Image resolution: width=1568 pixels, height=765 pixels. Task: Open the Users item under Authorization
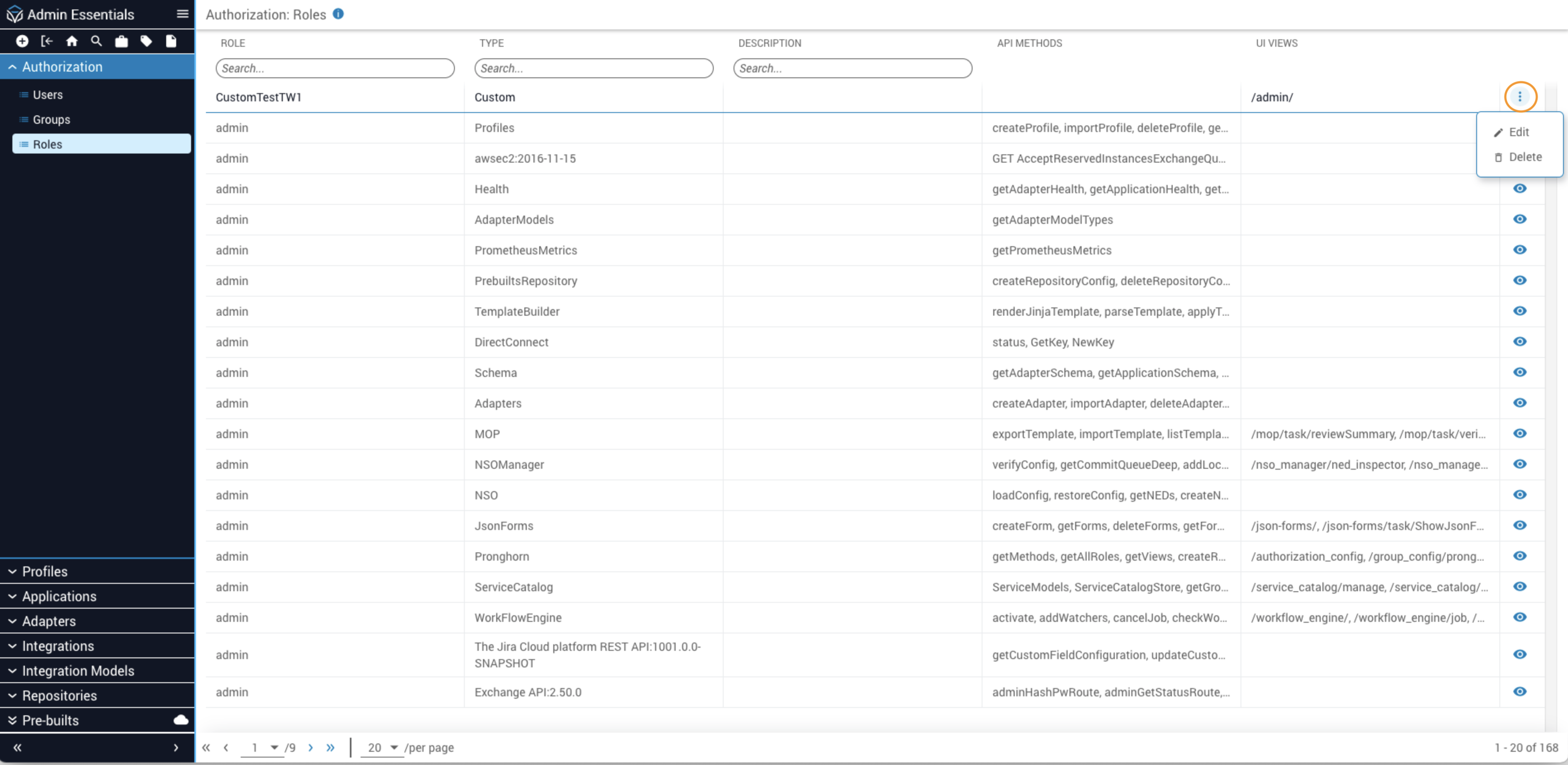(x=48, y=95)
